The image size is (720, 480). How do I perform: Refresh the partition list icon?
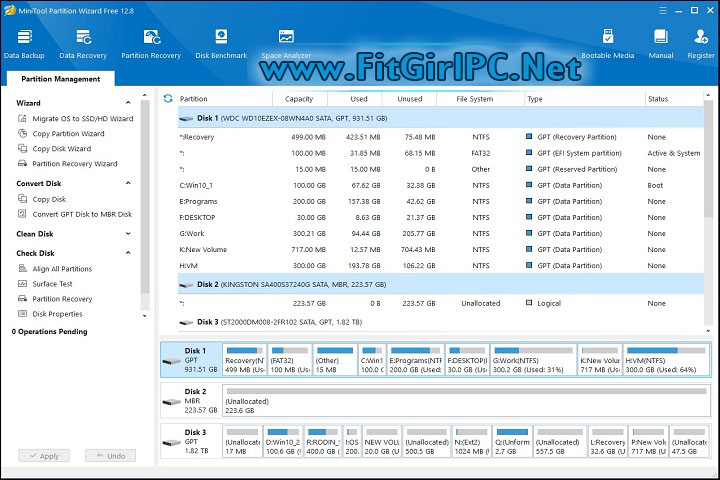click(168, 98)
